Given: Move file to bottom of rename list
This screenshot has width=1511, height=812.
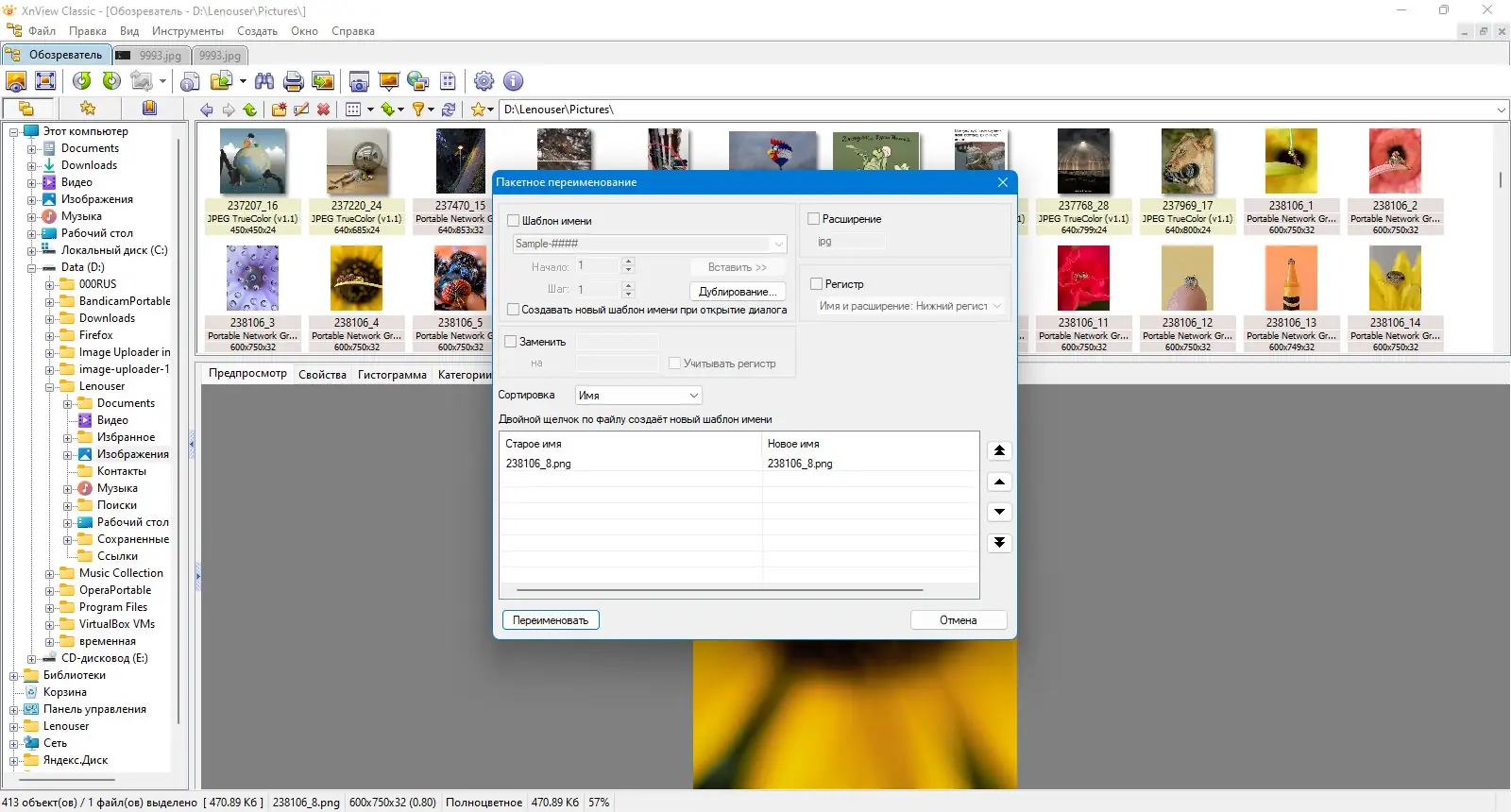Looking at the screenshot, I should (x=999, y=542).
